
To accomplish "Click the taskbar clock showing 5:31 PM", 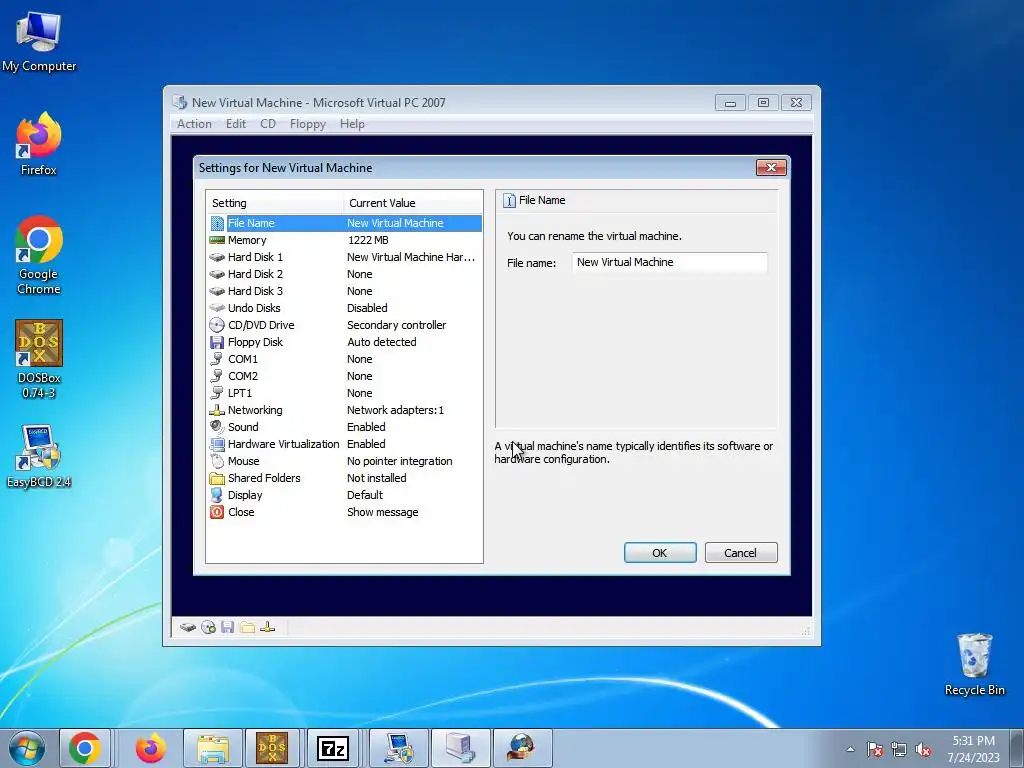I will coord(973,749).
